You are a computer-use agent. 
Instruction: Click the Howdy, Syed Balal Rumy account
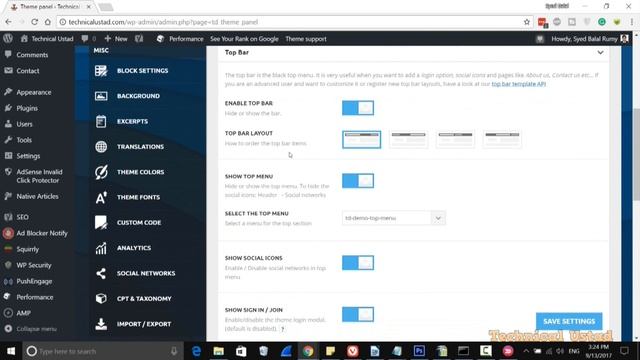pos(590,39)
